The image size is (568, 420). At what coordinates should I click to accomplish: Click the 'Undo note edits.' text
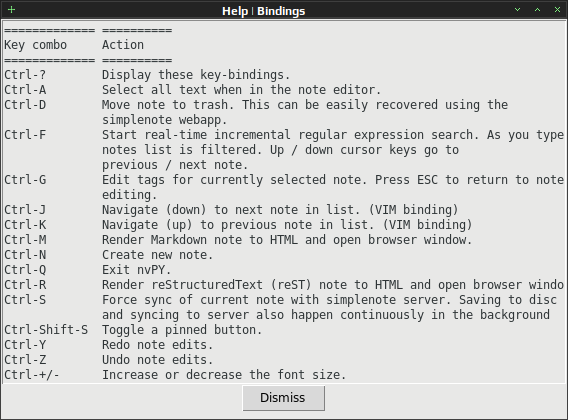157,360
